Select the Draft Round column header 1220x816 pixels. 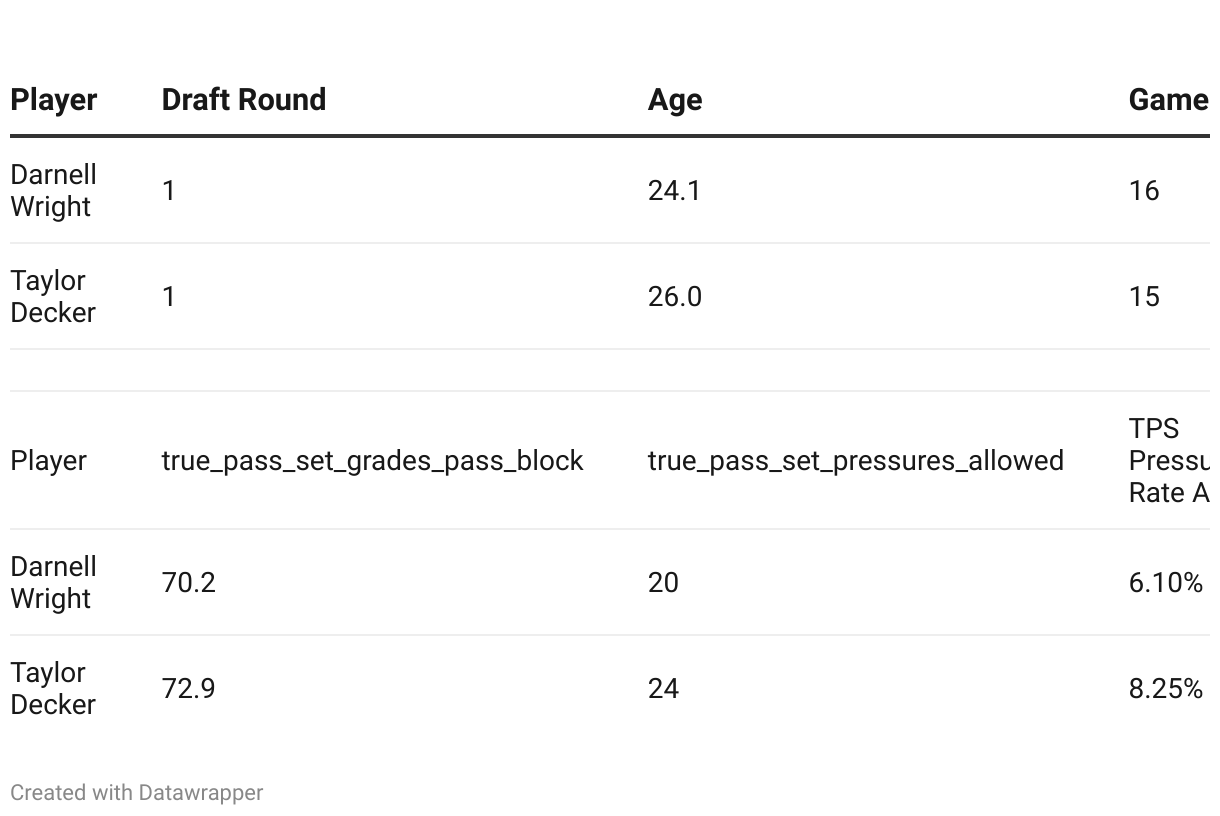point(244,100)
